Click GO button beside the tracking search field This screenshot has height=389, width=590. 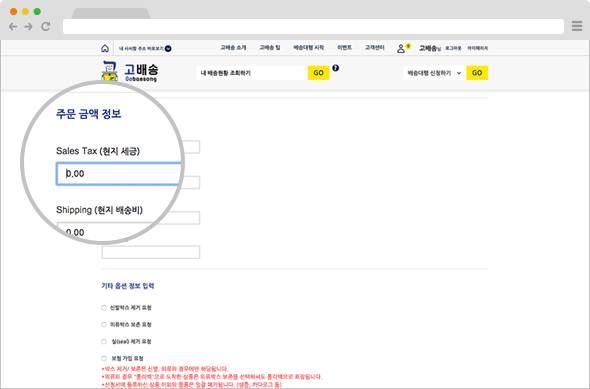pos(319,73)
